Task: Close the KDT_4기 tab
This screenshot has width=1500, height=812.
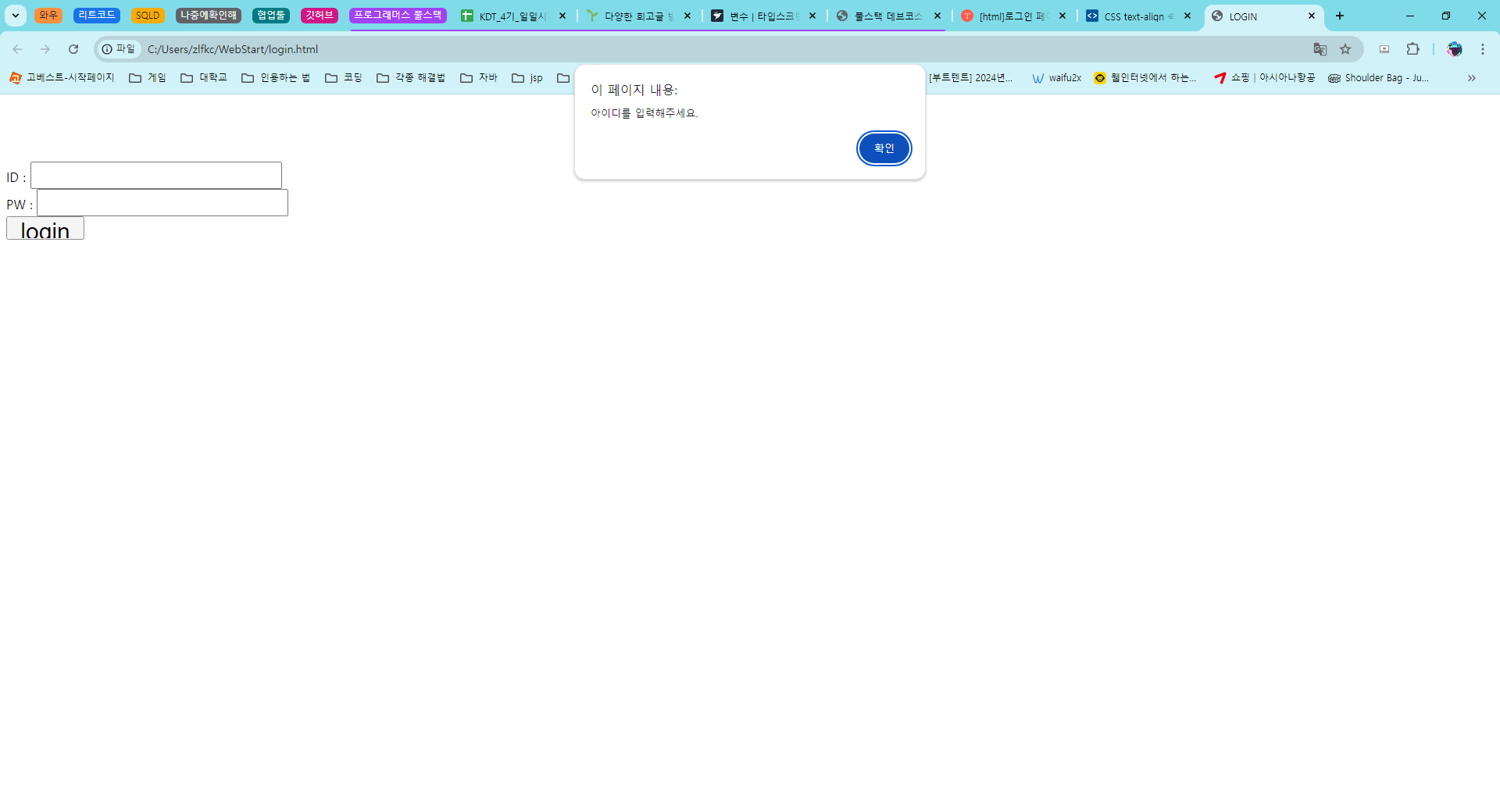Action: tap(562, 16)
